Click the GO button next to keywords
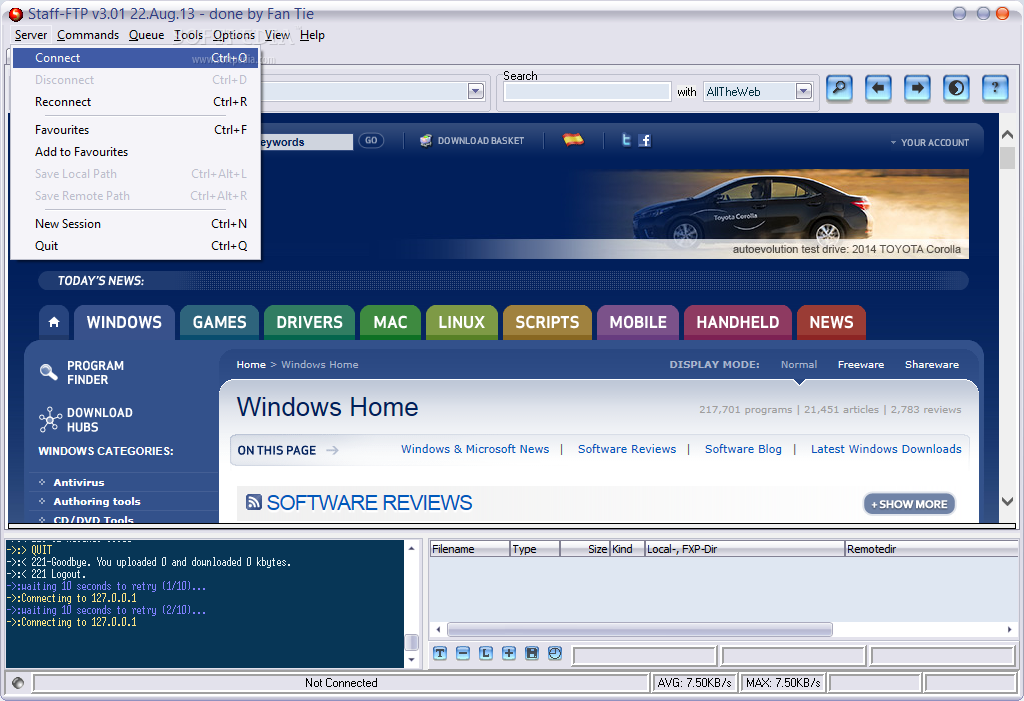This screenshot has height=701, width=1024. [x=371, y=140]
